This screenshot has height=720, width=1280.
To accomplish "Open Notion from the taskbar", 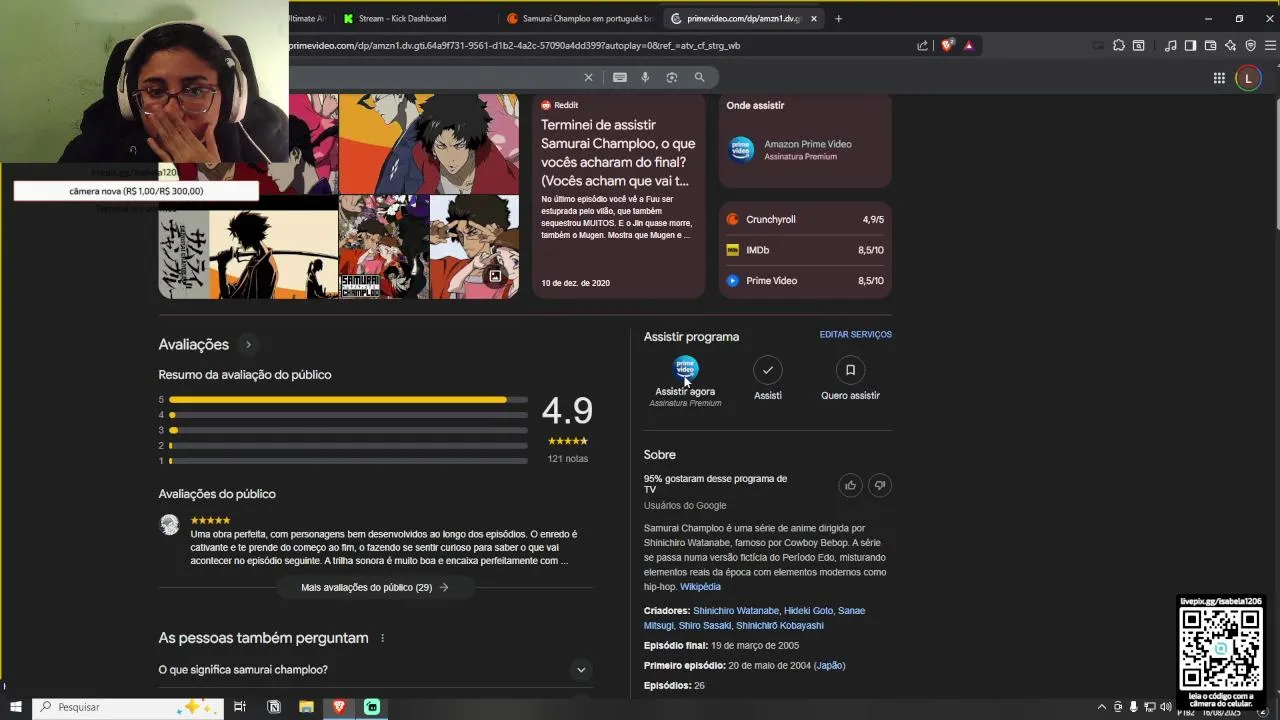I will tap(274, 707).
